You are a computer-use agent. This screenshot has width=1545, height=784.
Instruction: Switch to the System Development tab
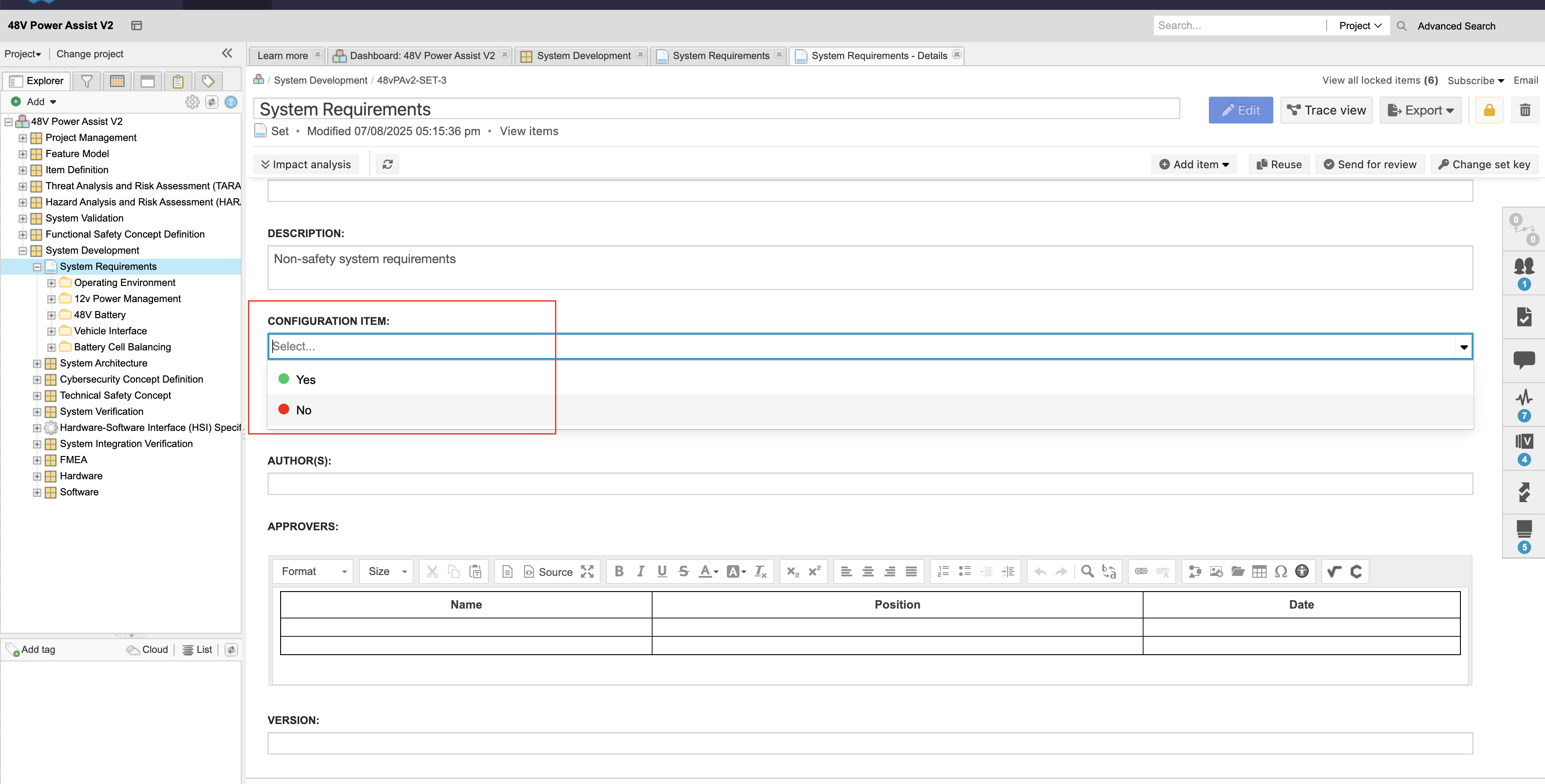583,56
